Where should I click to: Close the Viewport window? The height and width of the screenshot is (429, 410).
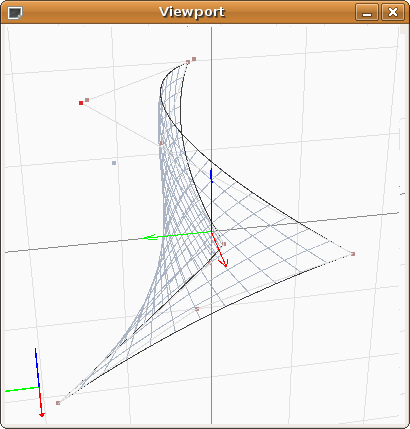(393, 13)
